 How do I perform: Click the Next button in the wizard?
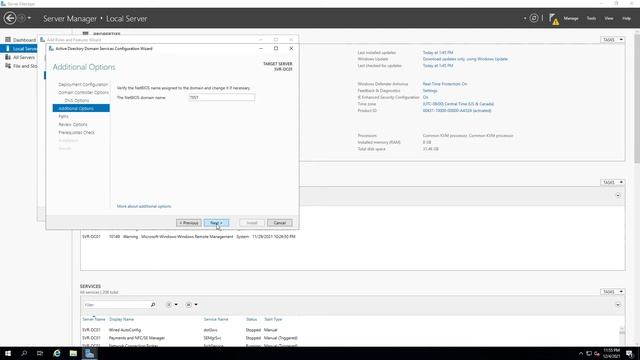216,223
